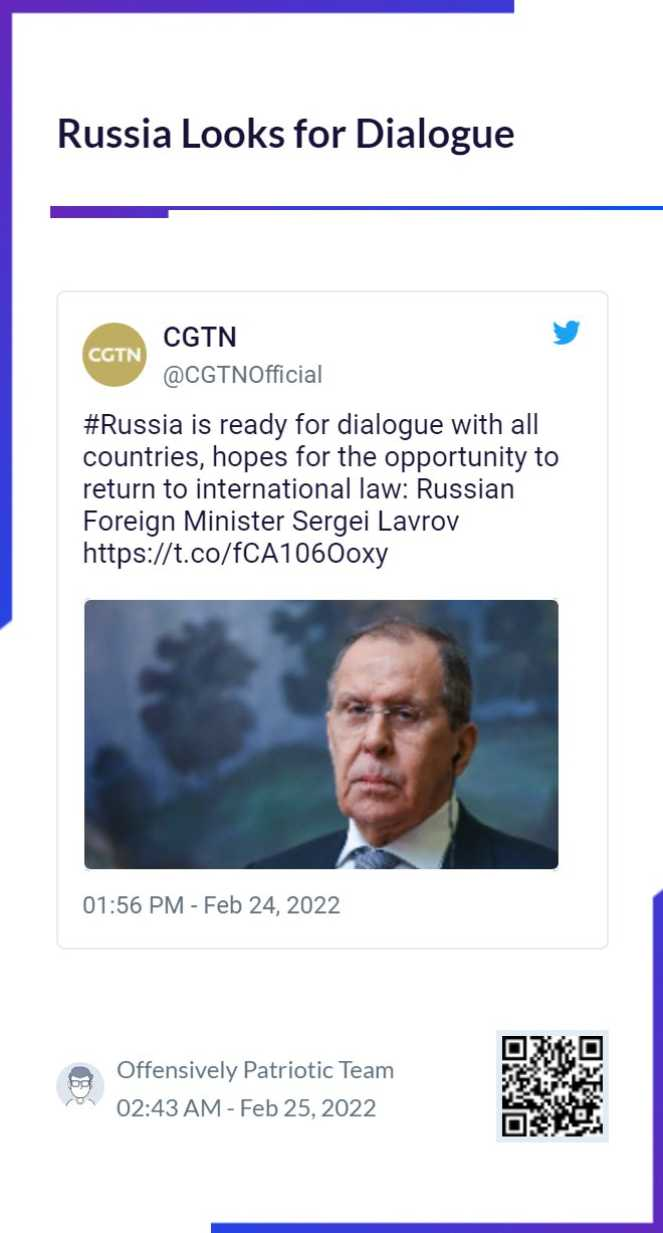Click the CGTN account name
663x1233 pixels.
[200, 337]
